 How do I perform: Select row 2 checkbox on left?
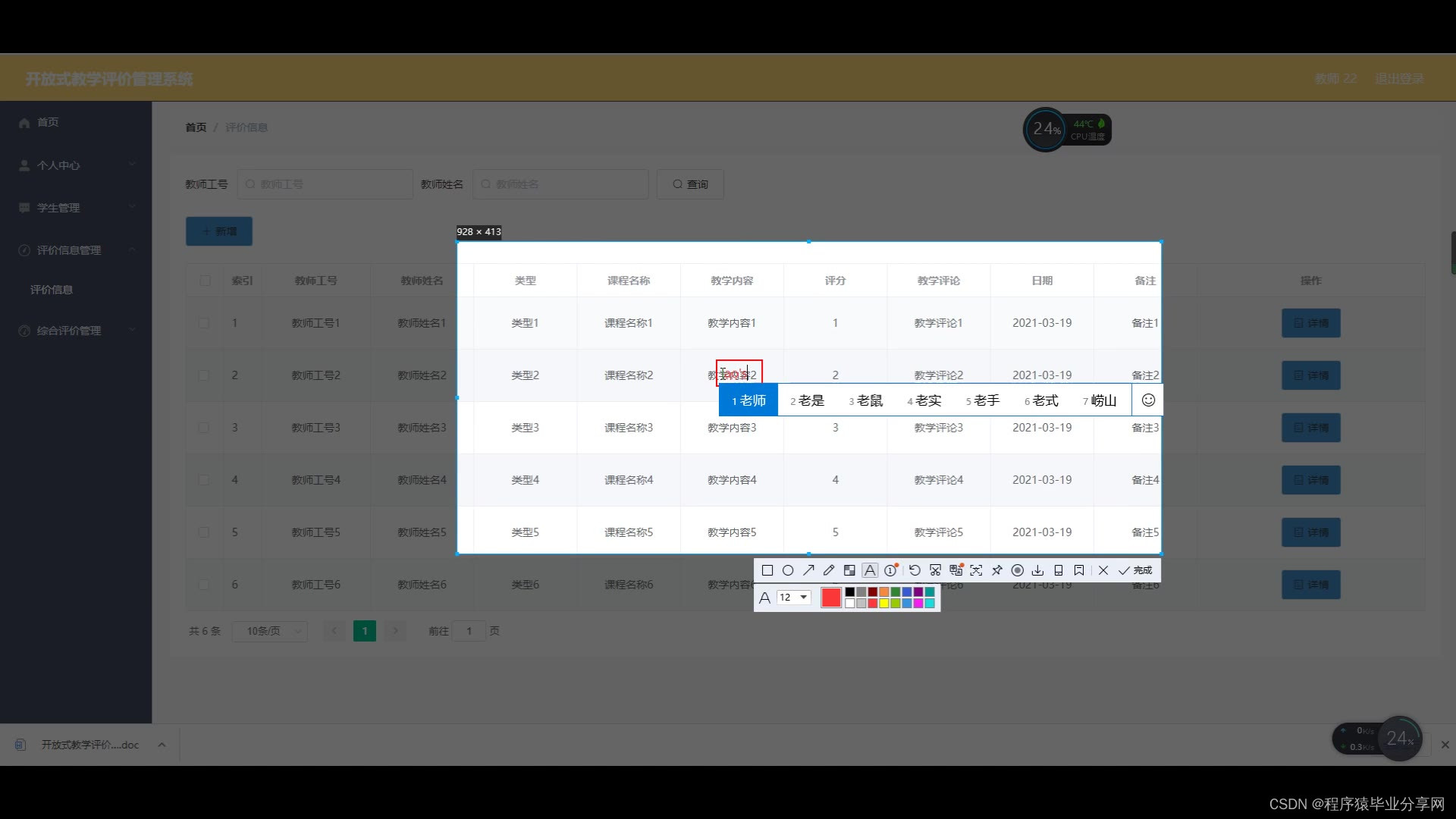click(x=203, y=374)
